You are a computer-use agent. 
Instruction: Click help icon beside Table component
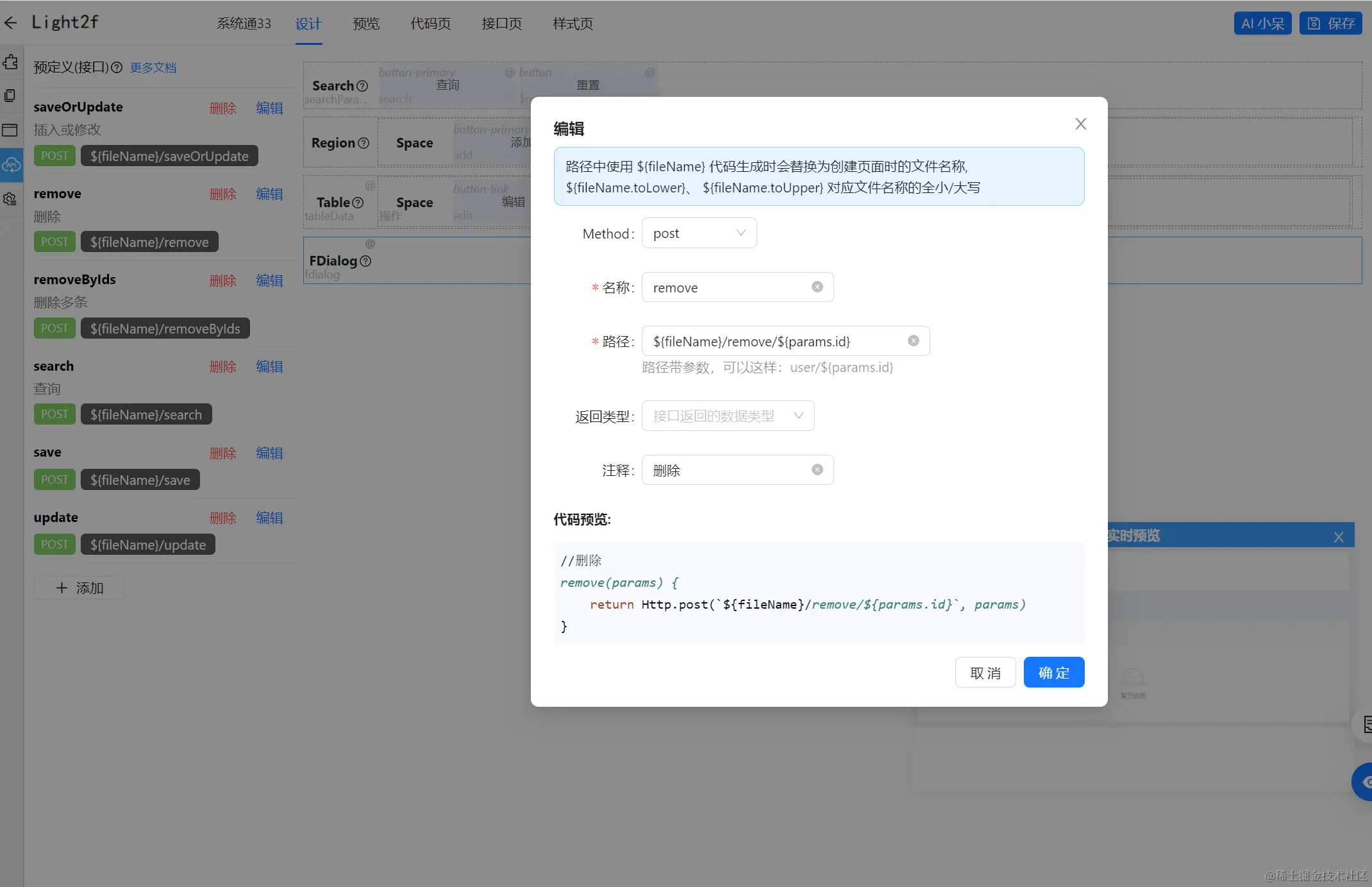(x=358, y=203)
